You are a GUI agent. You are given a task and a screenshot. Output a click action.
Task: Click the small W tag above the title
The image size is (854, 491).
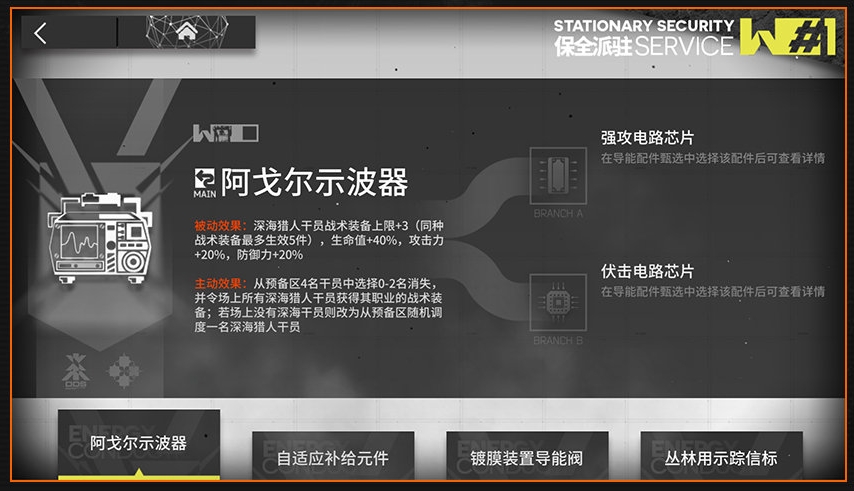point(226,133)
